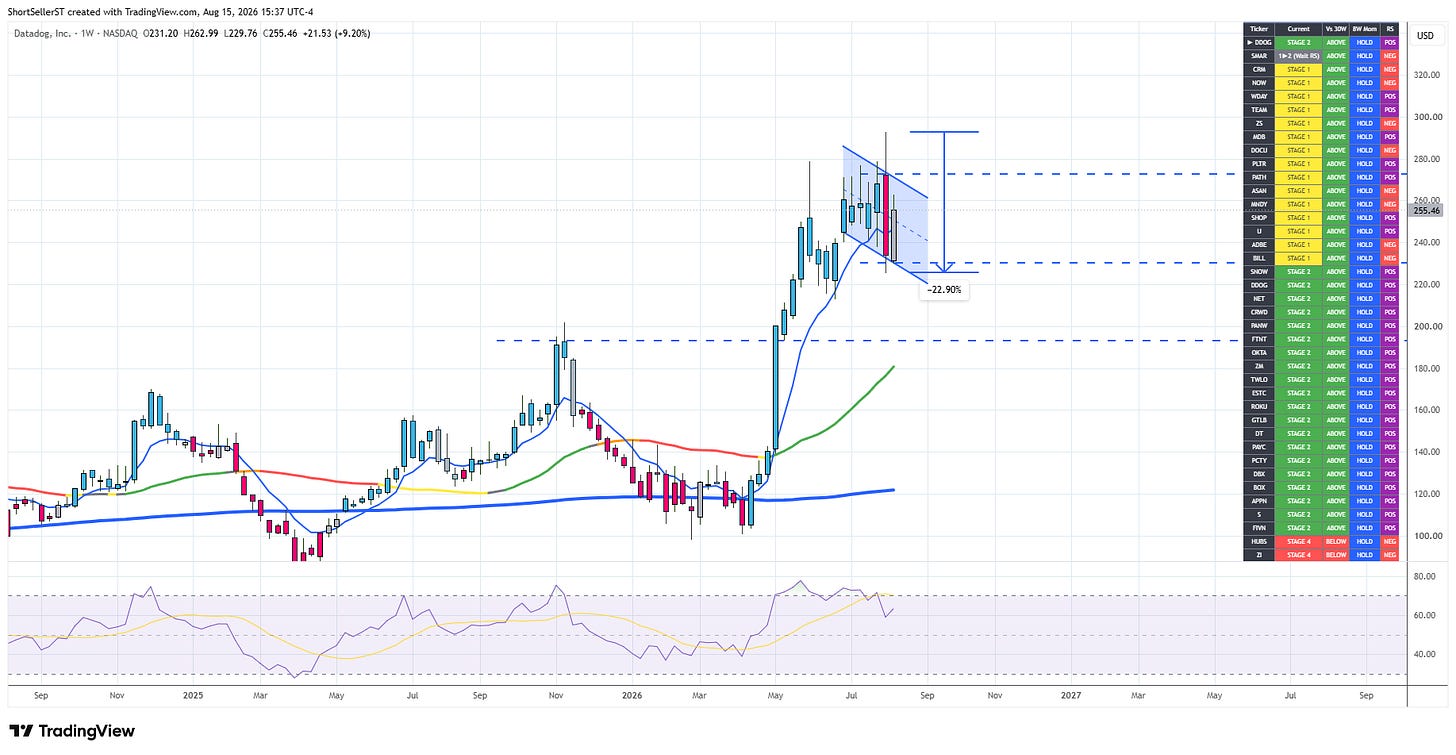Click the 8W Mom column header
The image size is (1456, 755).
click(1364, 29)
